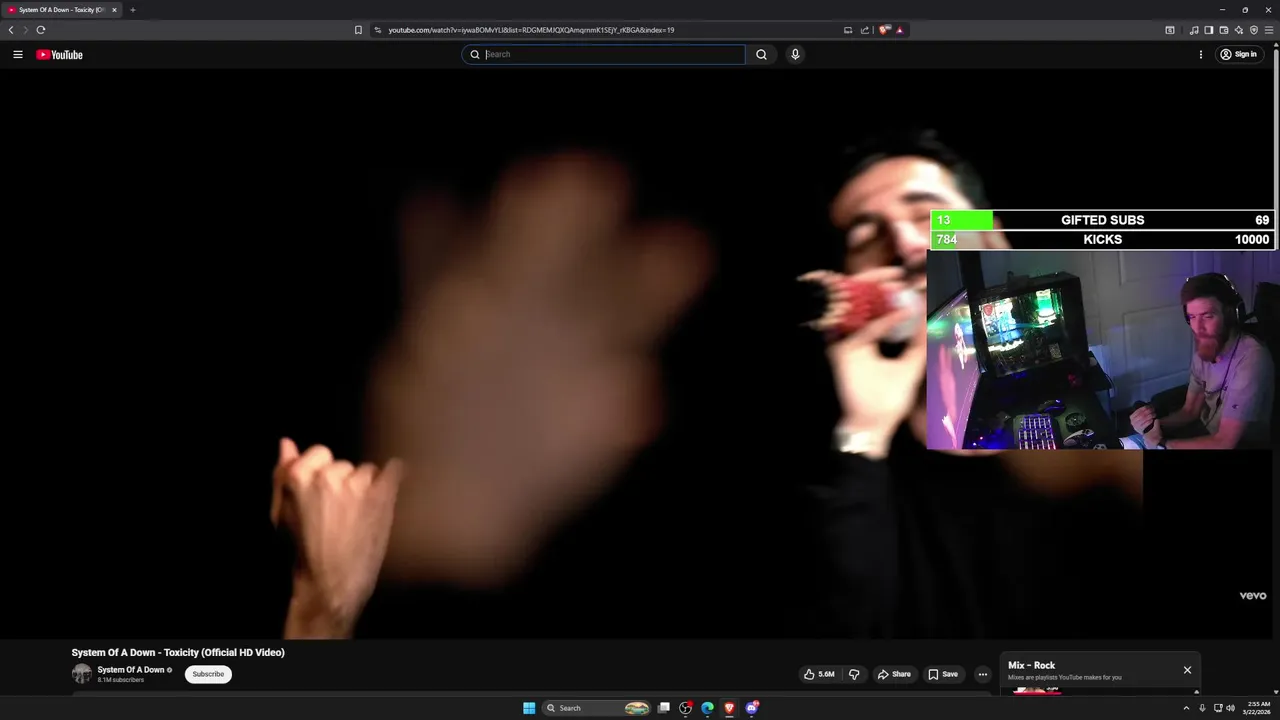Share the Toxicity video
Image resolution: width=1280 pixels, height=720 pixels.
pyautogui.click(x=894, y=674)
